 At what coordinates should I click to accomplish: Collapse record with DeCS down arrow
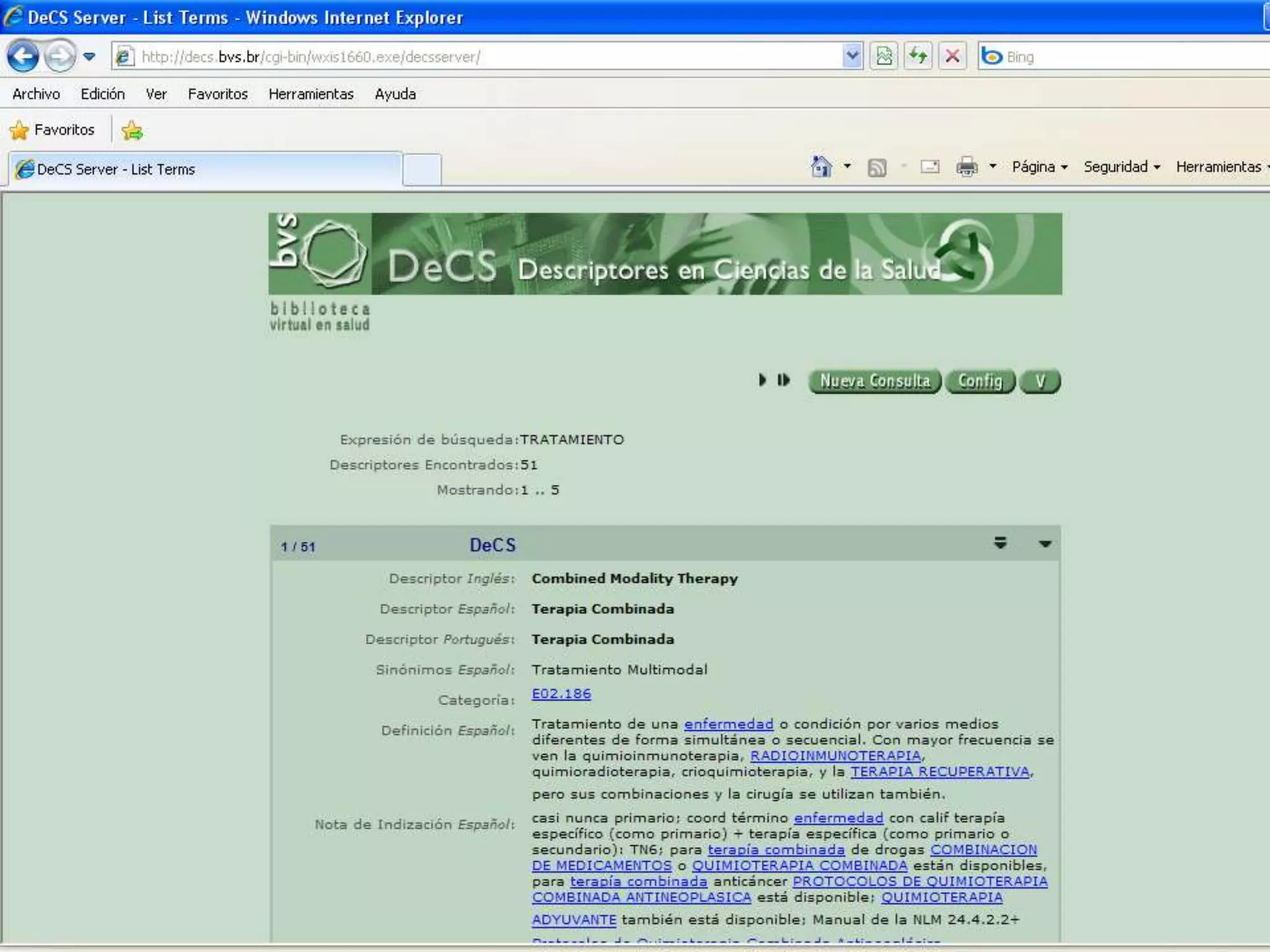pos(1045,544)
